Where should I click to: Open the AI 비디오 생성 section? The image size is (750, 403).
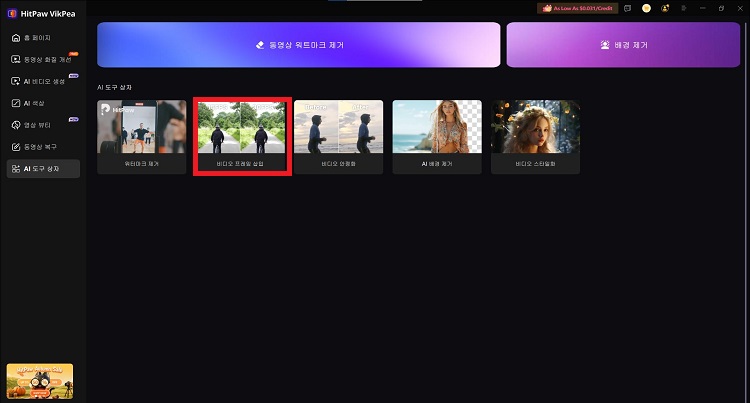43,81
